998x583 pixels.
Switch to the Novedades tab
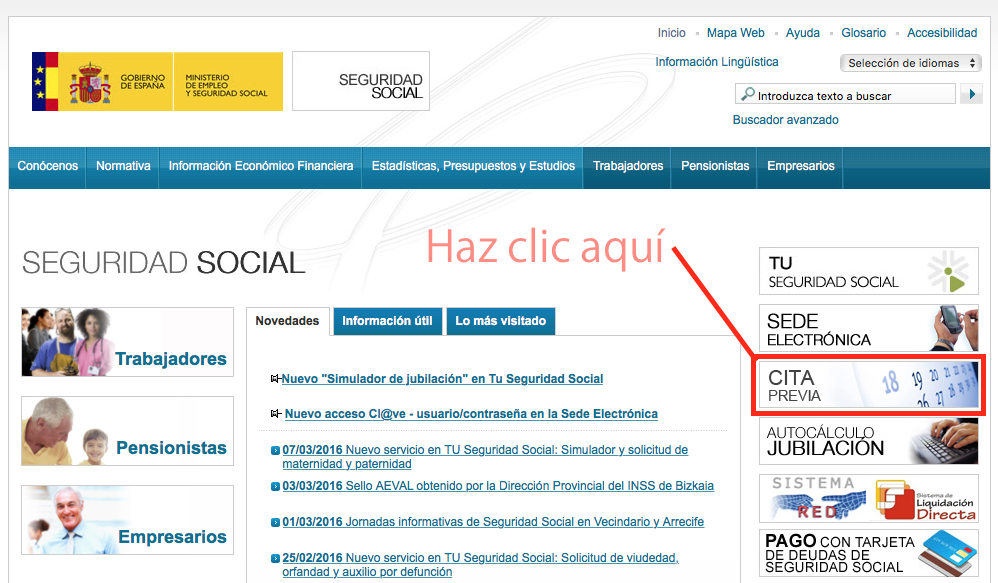[287, 321]
